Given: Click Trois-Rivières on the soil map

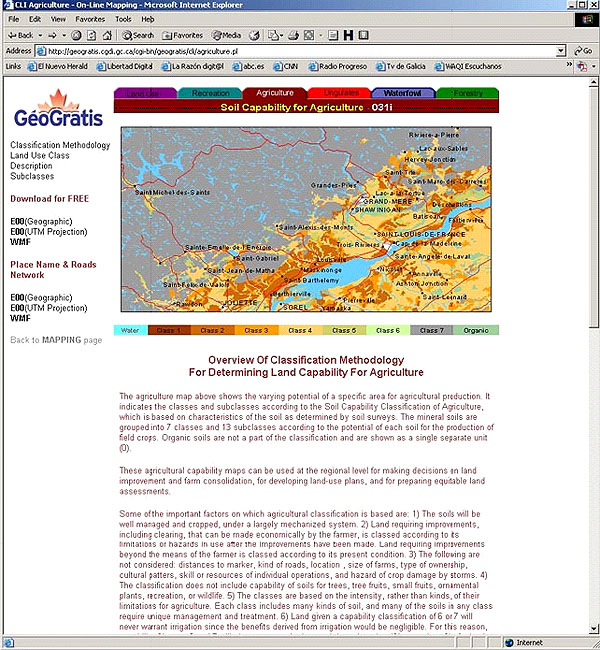Looking at the screenshot, I should pyautogui.click(x=357, y=243).
